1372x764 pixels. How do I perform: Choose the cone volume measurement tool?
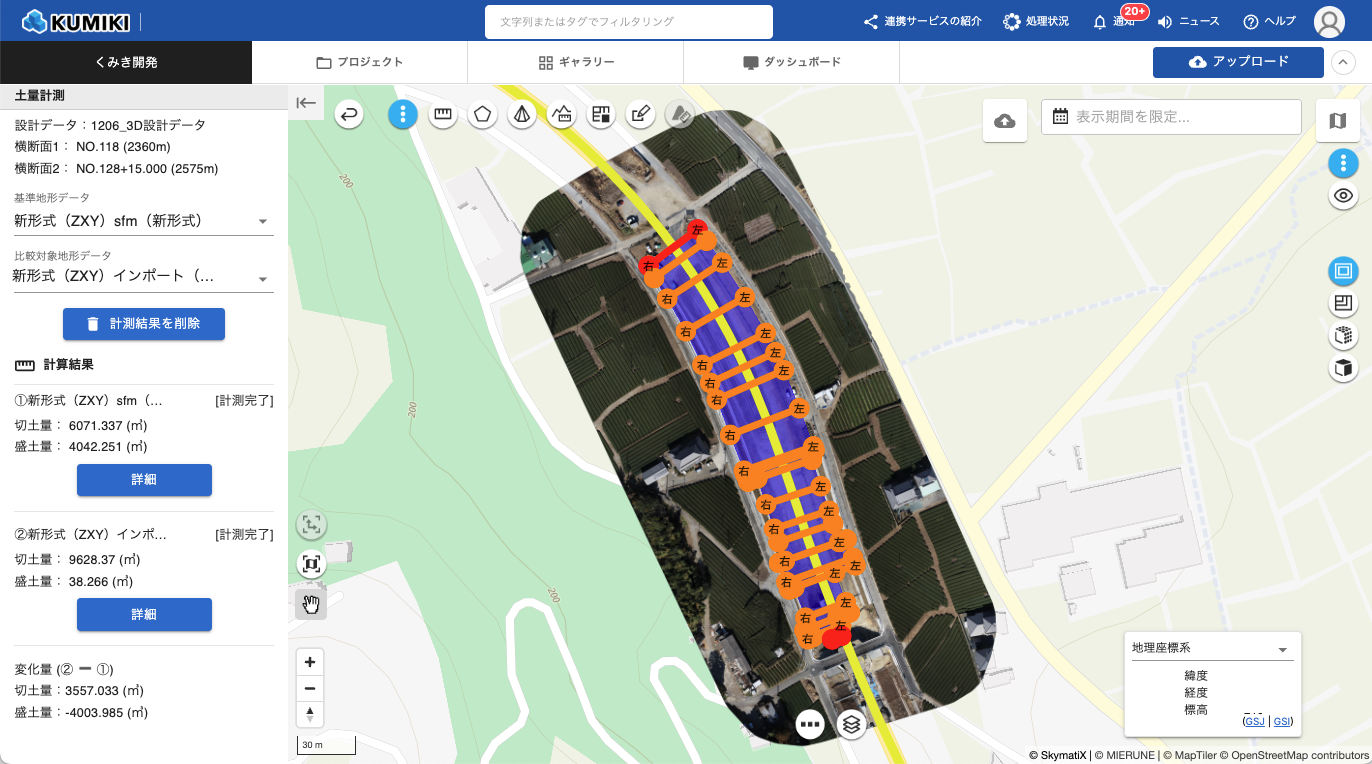[x=521, y=114]
